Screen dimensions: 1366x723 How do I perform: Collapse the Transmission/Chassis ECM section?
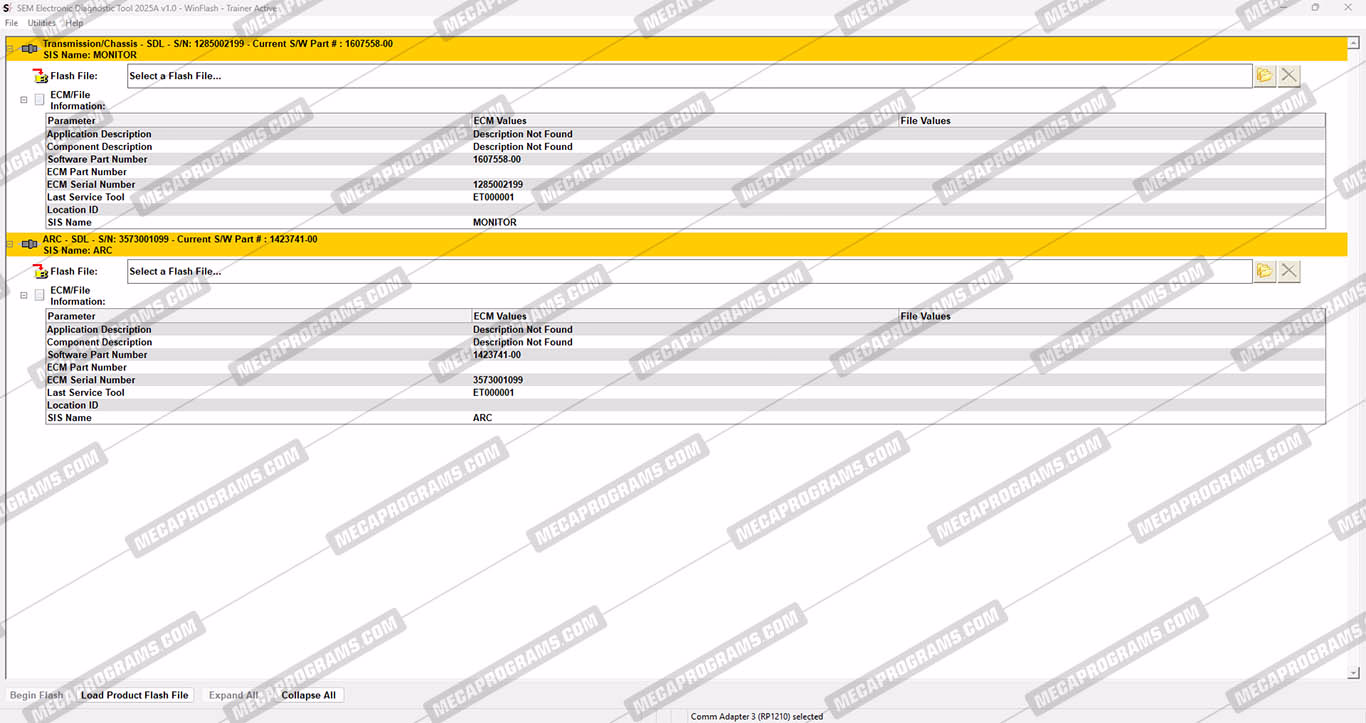coord(10,49)
